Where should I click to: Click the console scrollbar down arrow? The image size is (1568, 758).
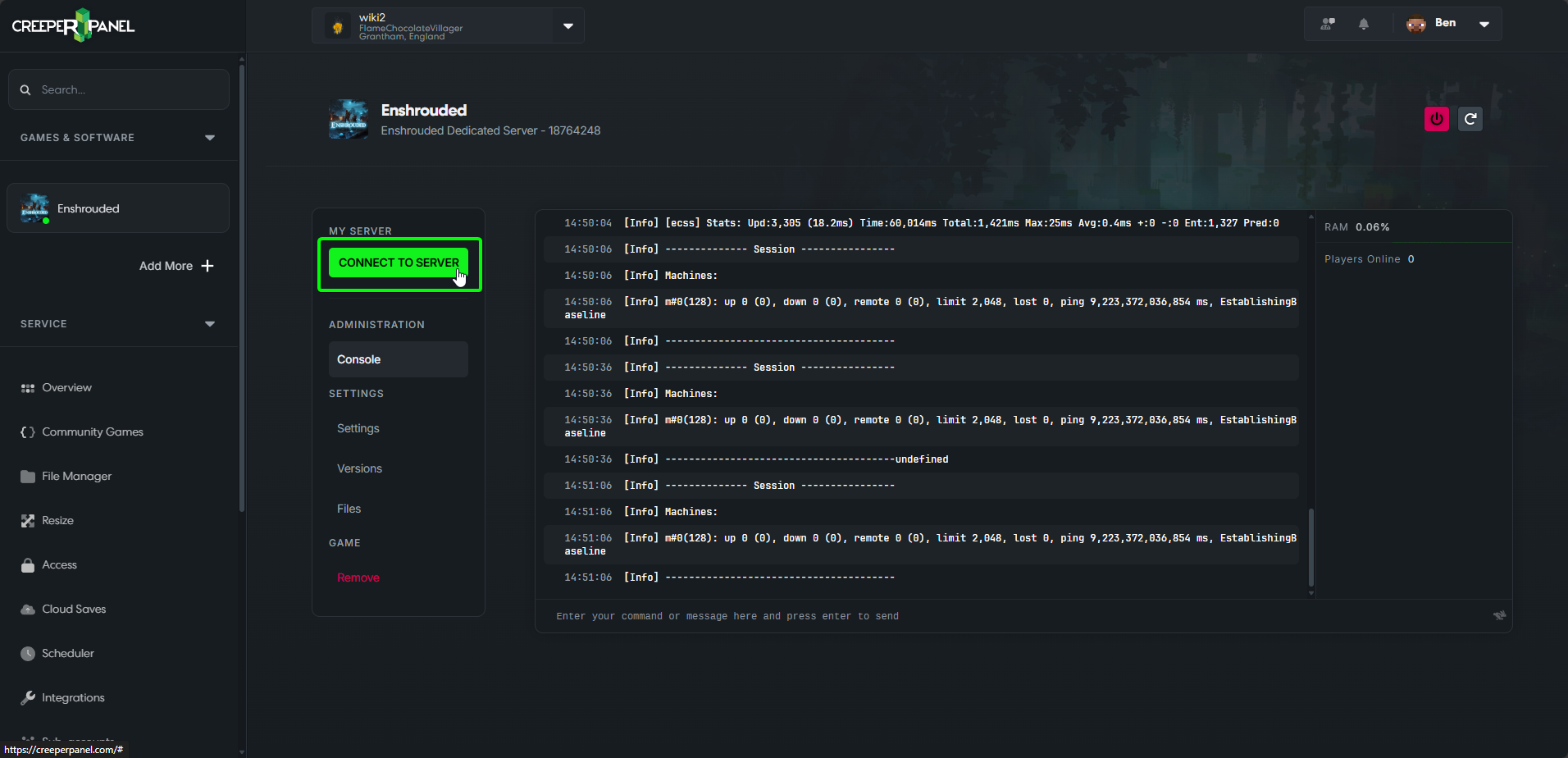pyautogui.click(x=1311, y=593)
